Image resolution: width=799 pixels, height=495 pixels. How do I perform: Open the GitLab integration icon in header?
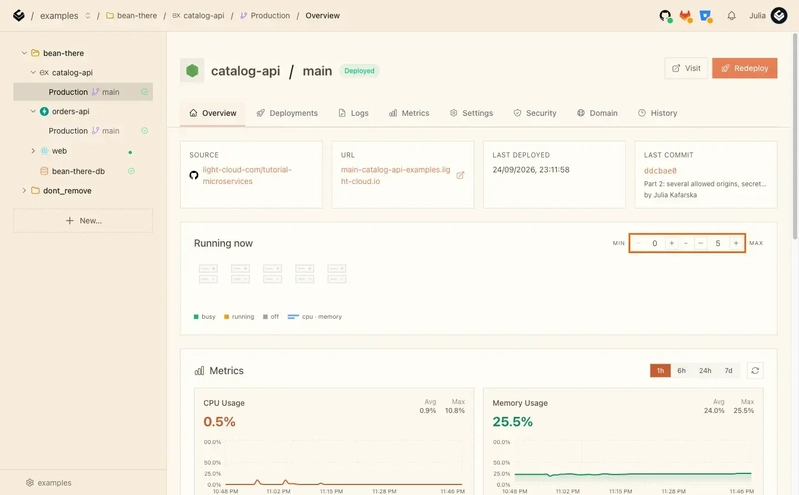click(x=685, y=16)
